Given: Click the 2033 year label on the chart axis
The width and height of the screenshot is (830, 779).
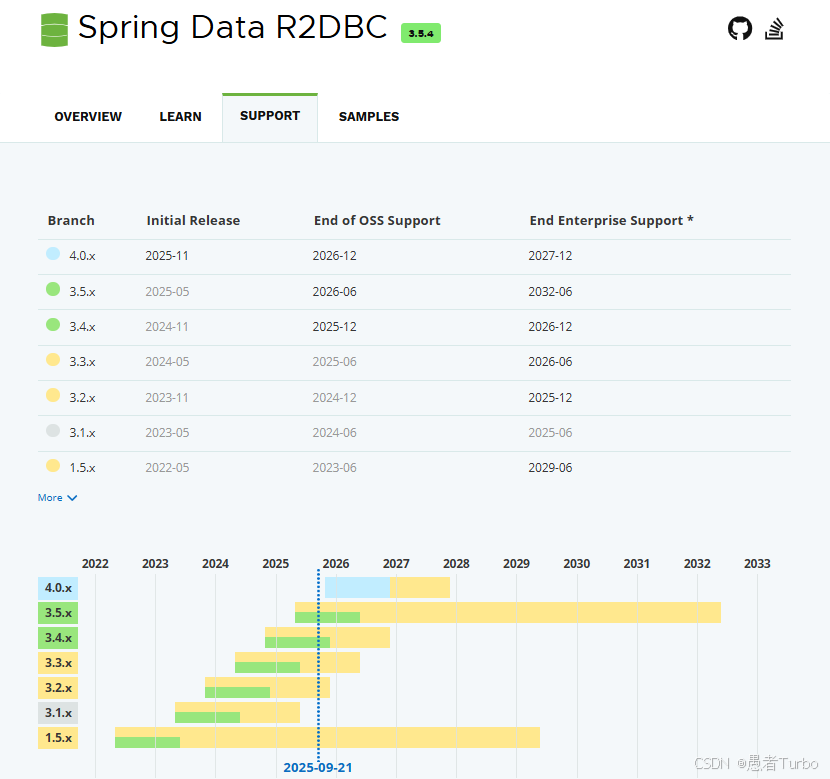Looking at the screenshot, I should [x=757, y=564].
